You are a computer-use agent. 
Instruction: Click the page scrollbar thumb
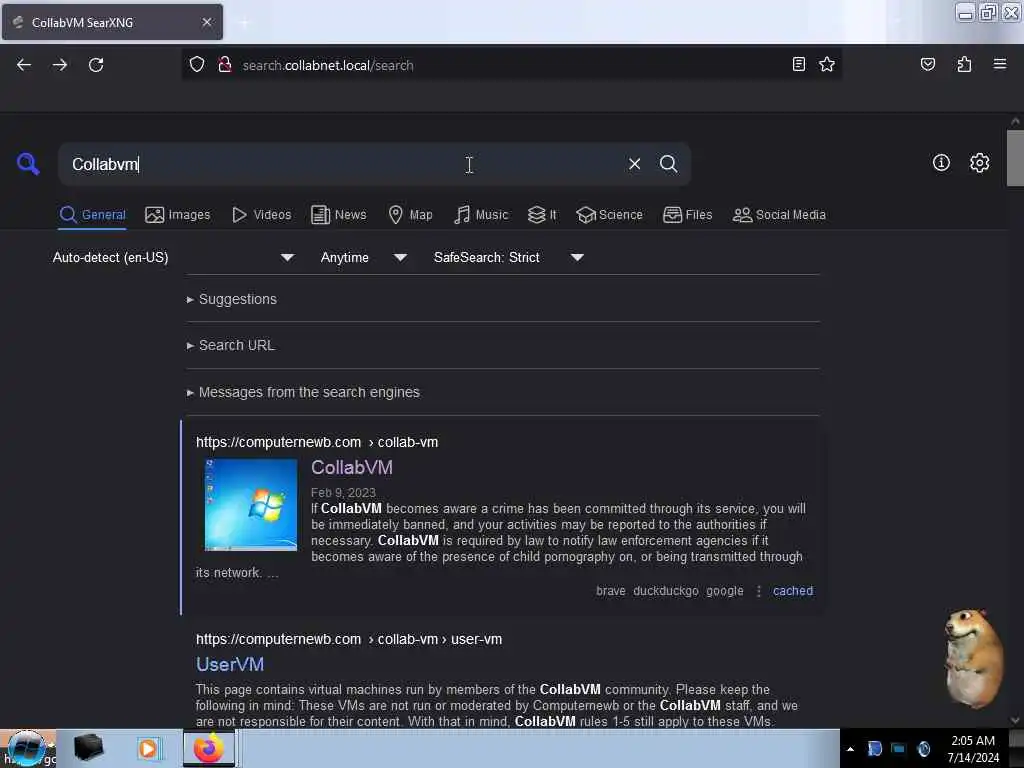pyautogui.click(x=1014, y=158)
